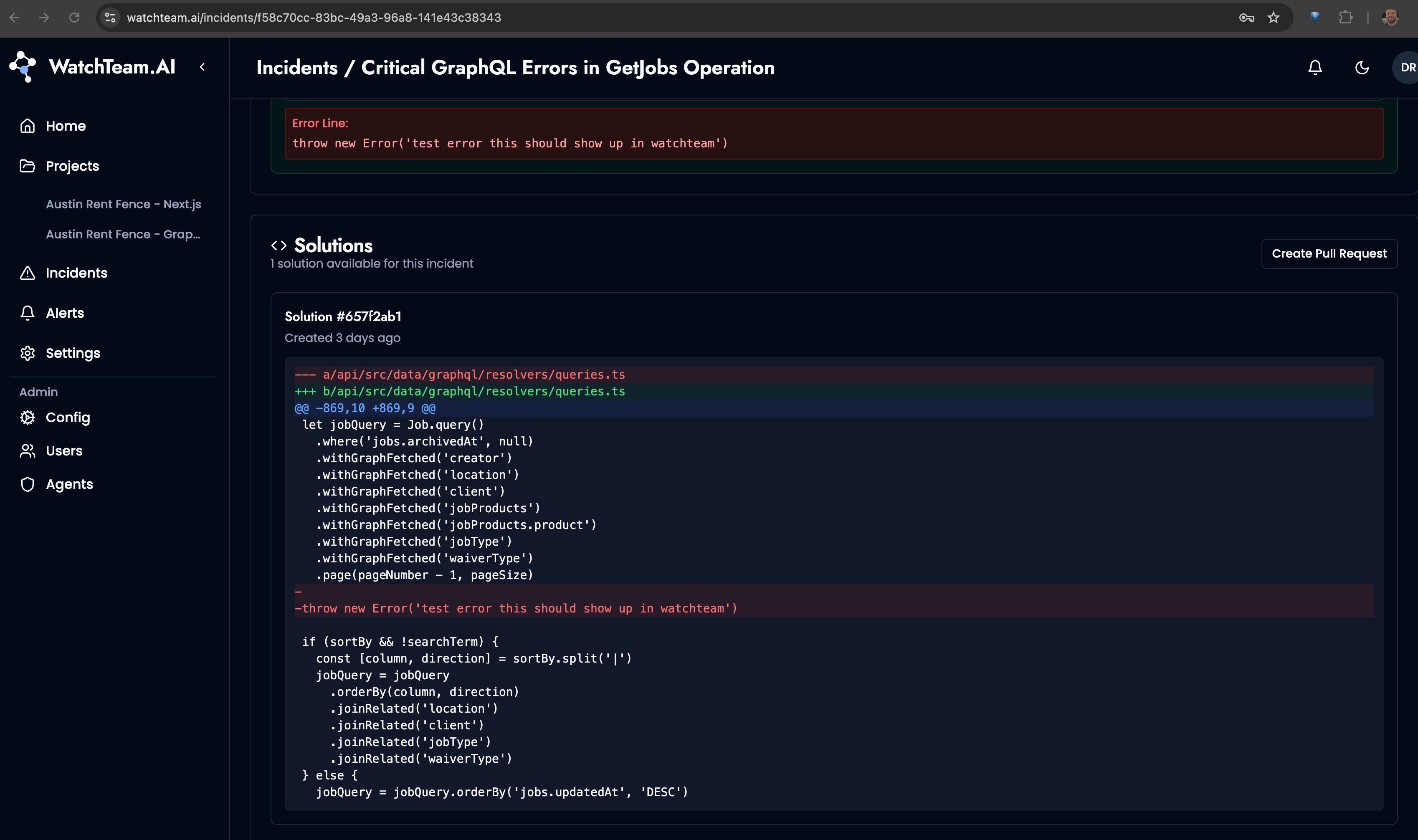Viewport: 1418px width, 840px height.
Task: Select Austin Rent Fence - Grap… project
Action: tap(123, 234)
